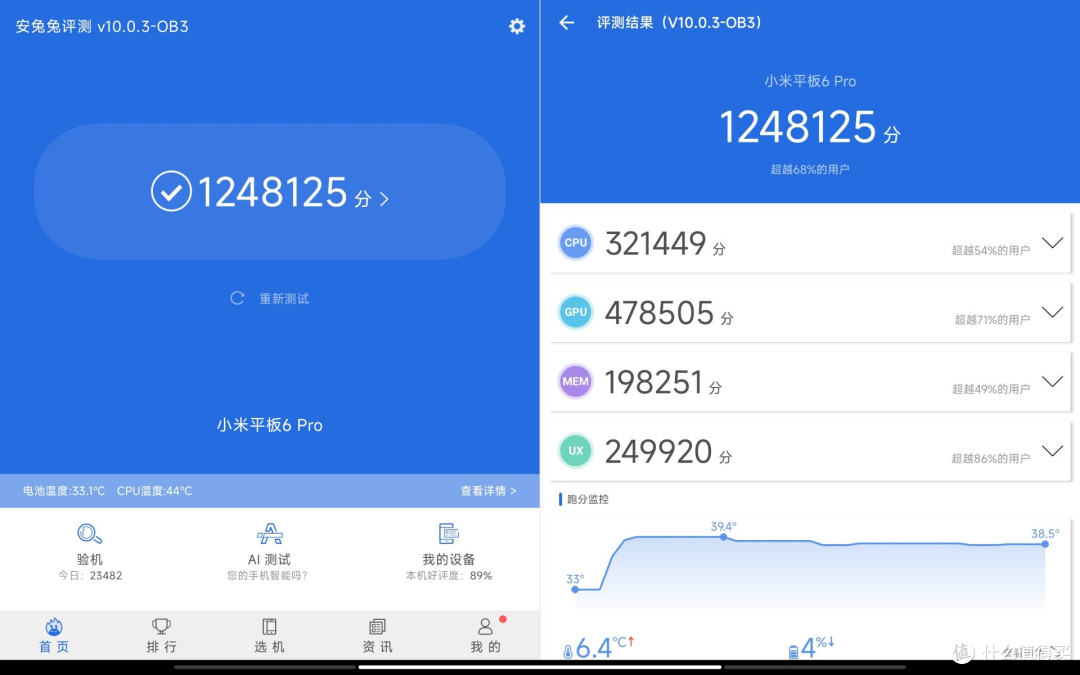Tap the 321449 CPU score
Viewport: 1080px width, 675px height.
pos(656,243)
